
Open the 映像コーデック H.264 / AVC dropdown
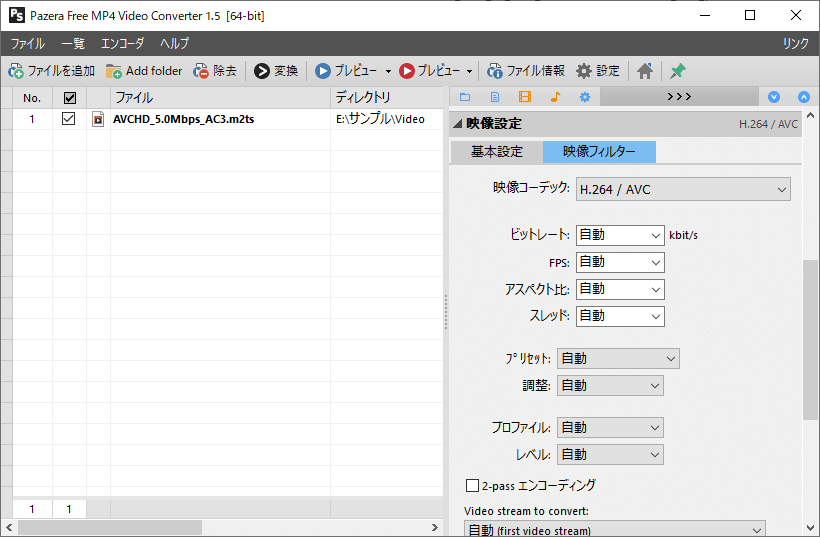point(684,189)
